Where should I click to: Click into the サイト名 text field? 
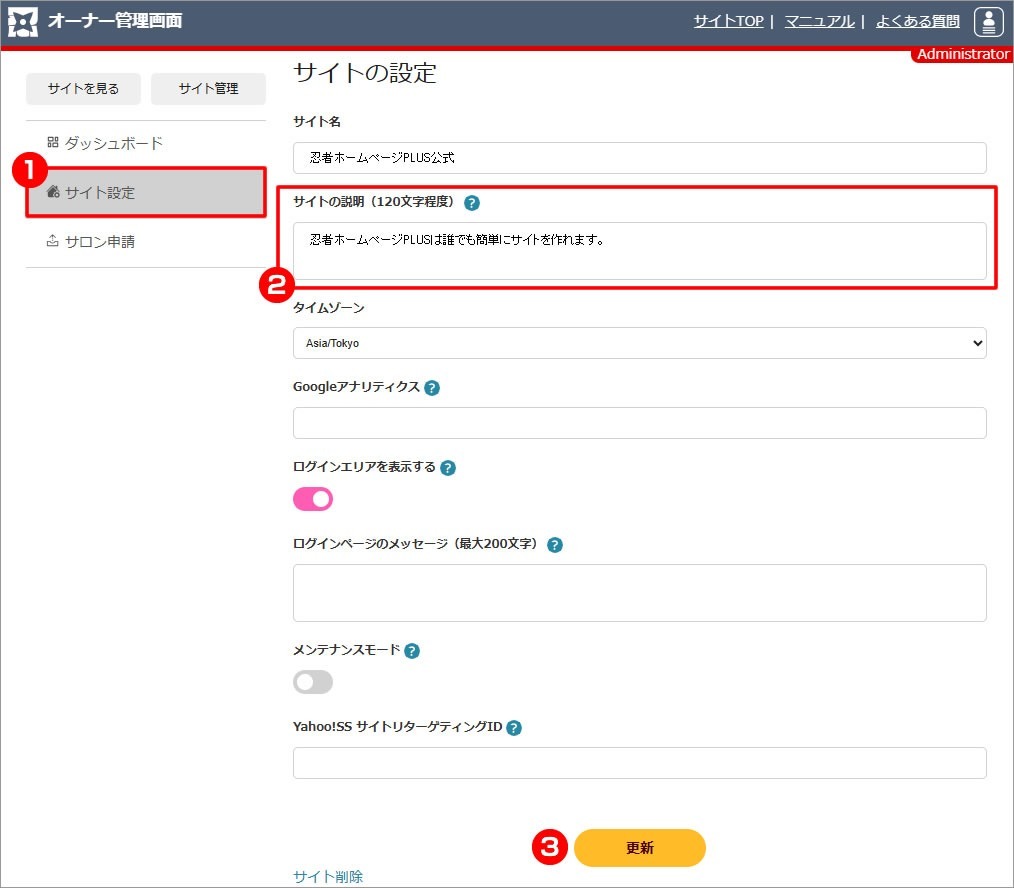click(x=639, y=158)
